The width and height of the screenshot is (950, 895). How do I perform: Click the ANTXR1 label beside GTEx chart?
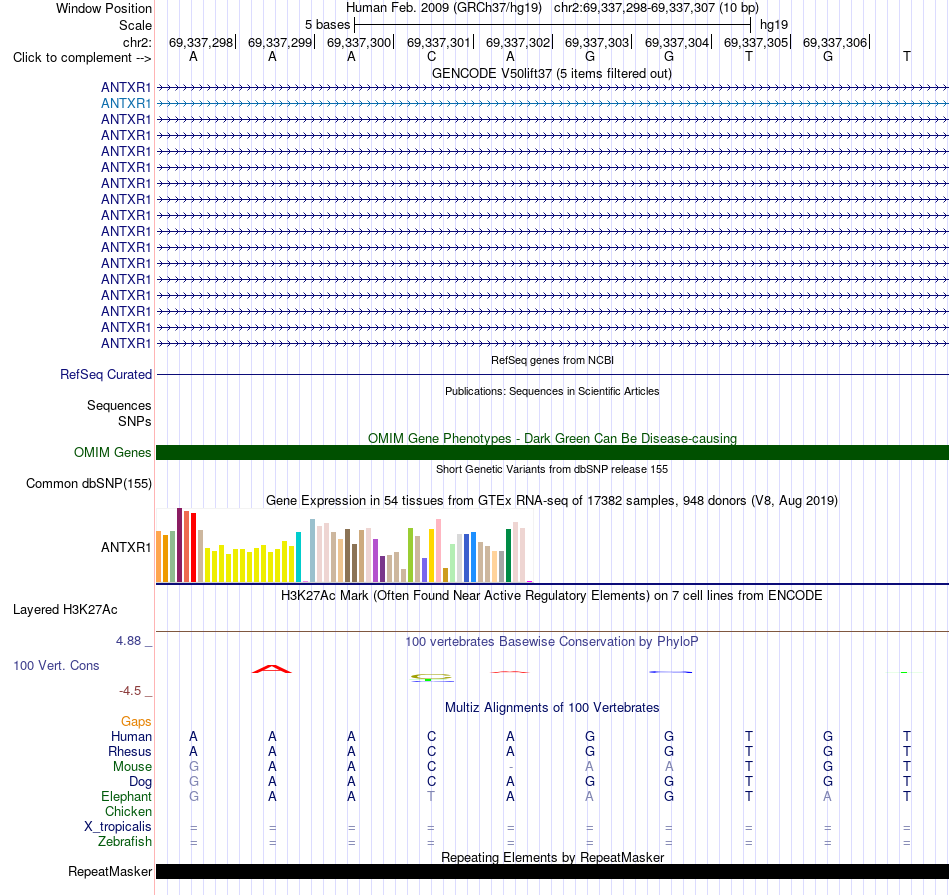pyautogui.click(x=126, y=547)
